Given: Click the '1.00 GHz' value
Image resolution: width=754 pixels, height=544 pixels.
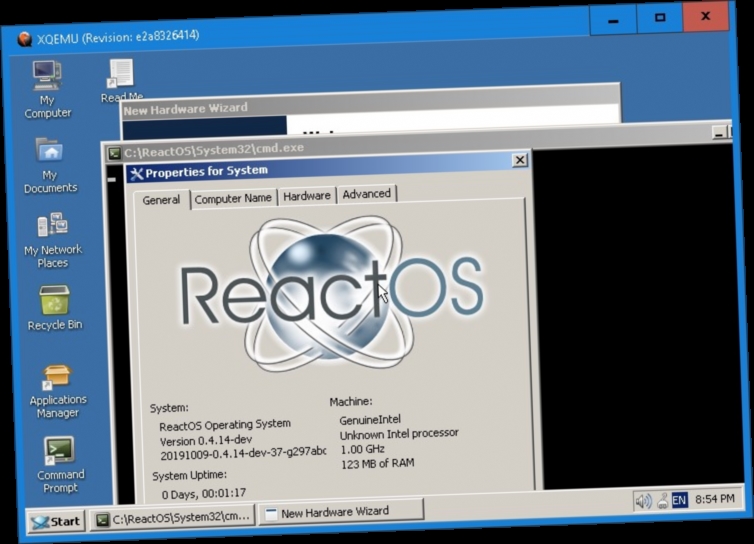Looking at the screenshot, I should [363, 449].
